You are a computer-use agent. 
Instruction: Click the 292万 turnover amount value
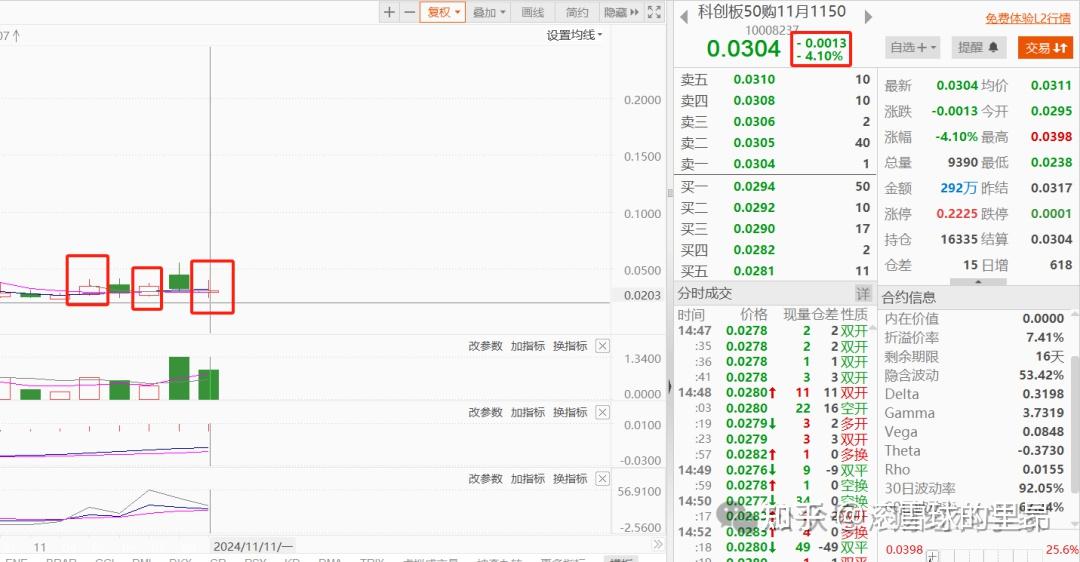click(959, 188)
